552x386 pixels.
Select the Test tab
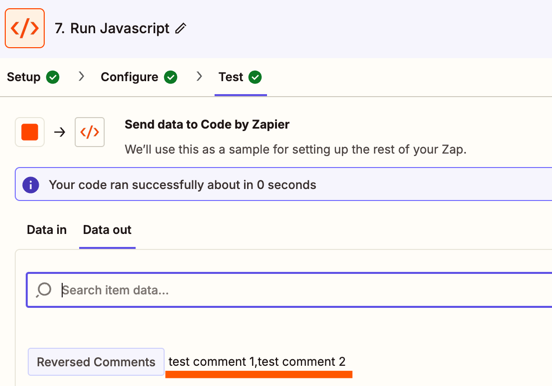[240, 77]
